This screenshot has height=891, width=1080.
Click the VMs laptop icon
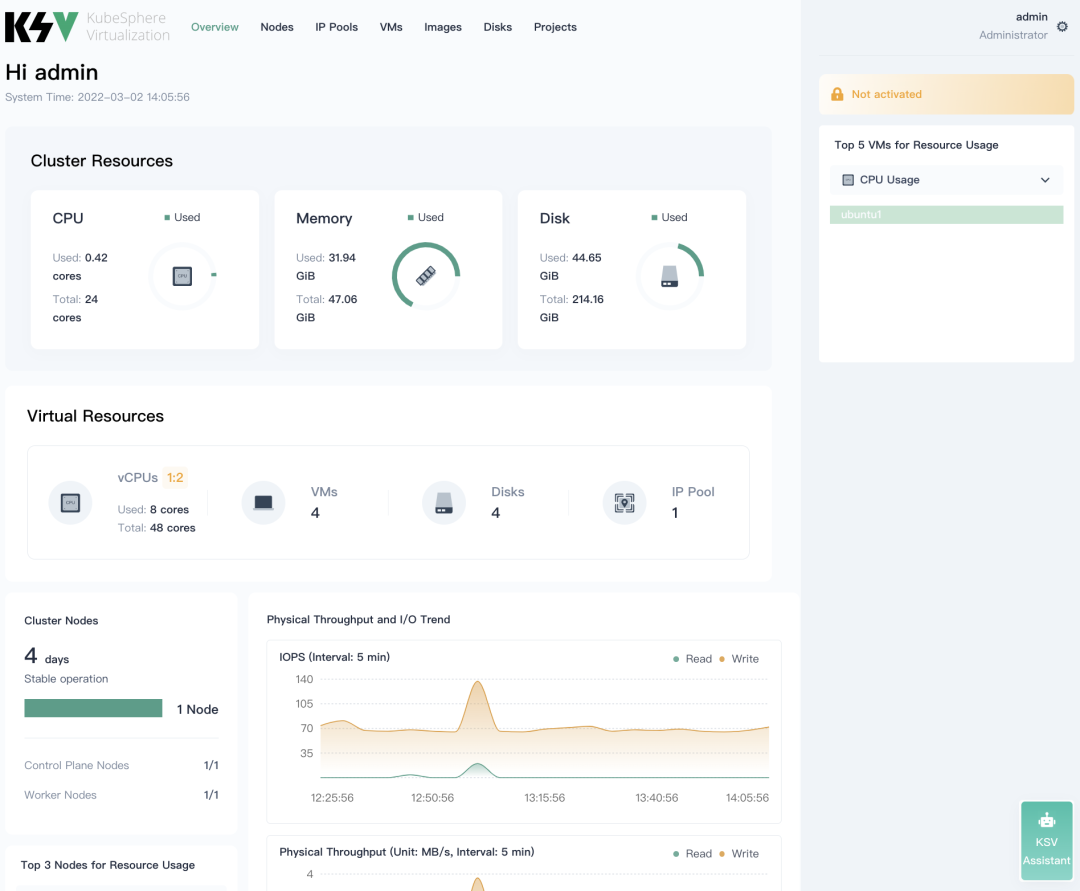263,503
